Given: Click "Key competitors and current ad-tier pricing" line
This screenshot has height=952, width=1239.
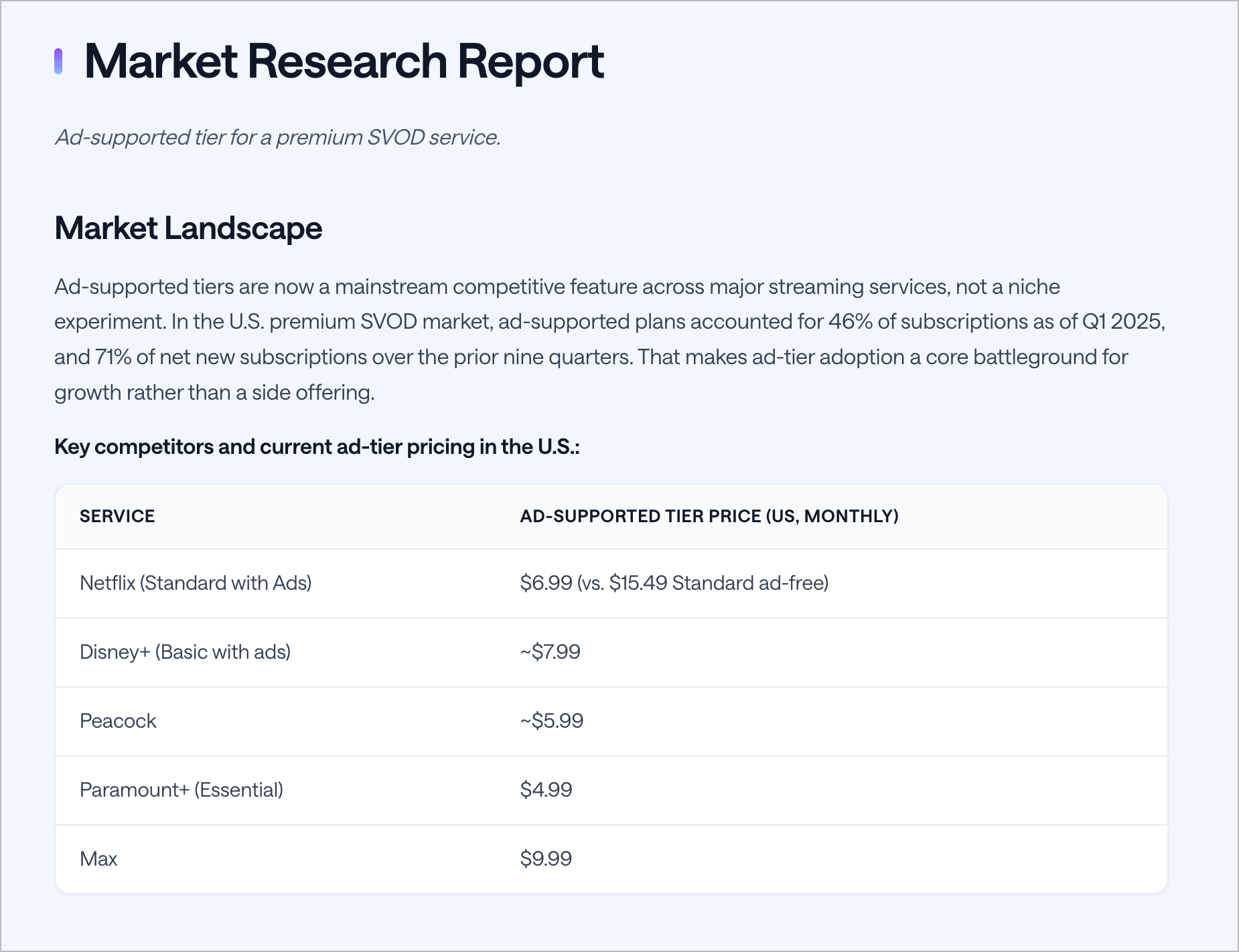Looking at the screenshot, I should [x=317, y=447].
